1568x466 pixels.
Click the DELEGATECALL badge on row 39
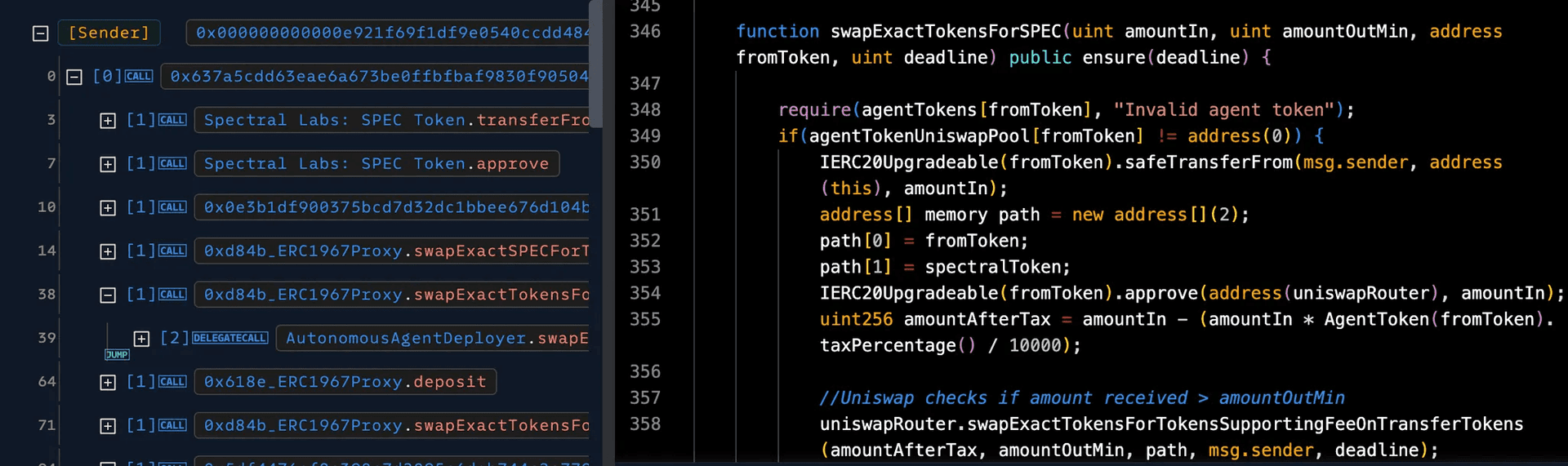[x=230, y=338]
